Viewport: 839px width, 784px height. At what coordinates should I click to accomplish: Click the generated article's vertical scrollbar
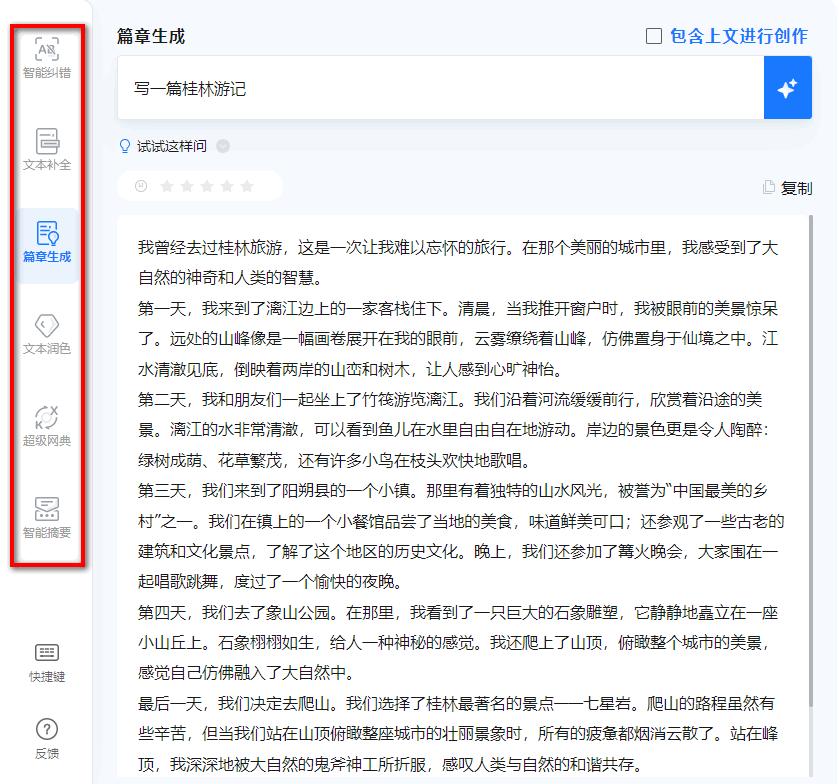click(x=811, y=460)
